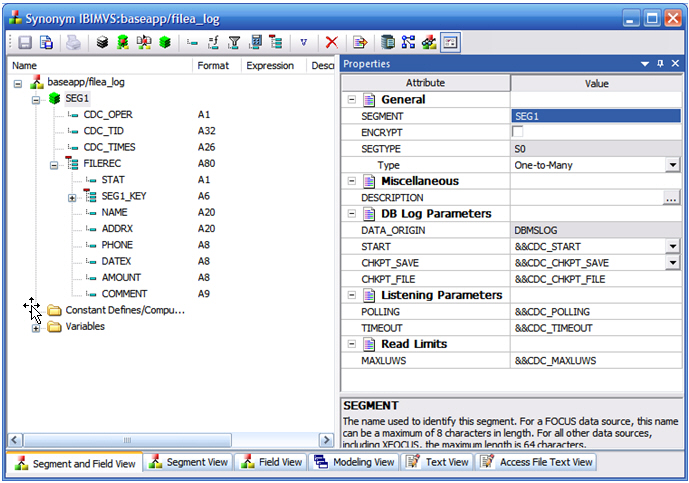Click the DESCRIPTION ellipsis button

pyautogui.click(x=671, y=198)
